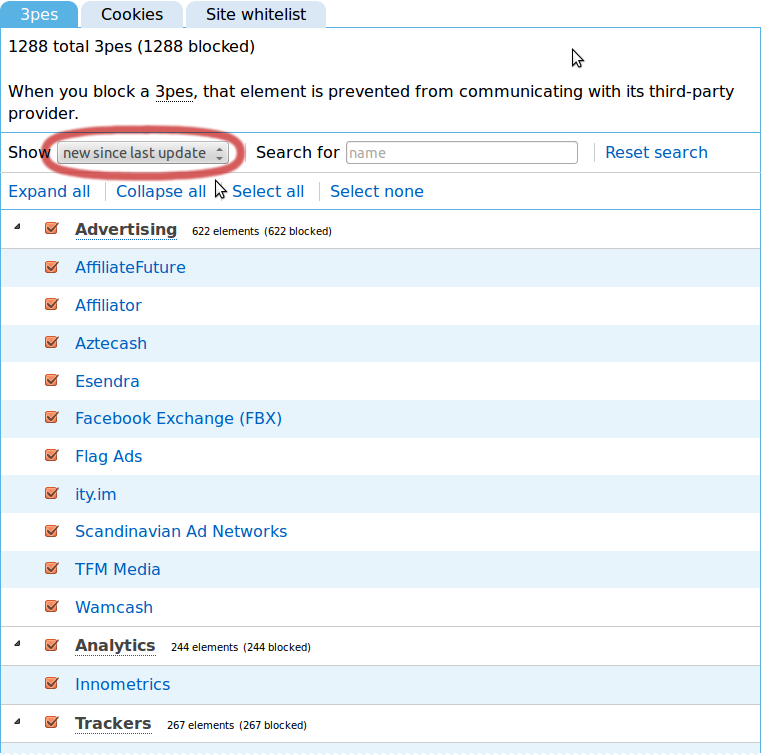Collapse the Advertising category arrow
This screenshot has height=755, width=761.
point(17,229)
